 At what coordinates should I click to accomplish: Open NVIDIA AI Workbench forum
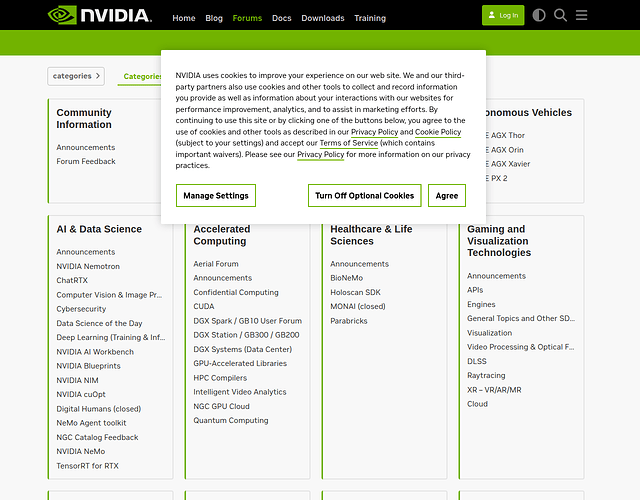[95, 352]
